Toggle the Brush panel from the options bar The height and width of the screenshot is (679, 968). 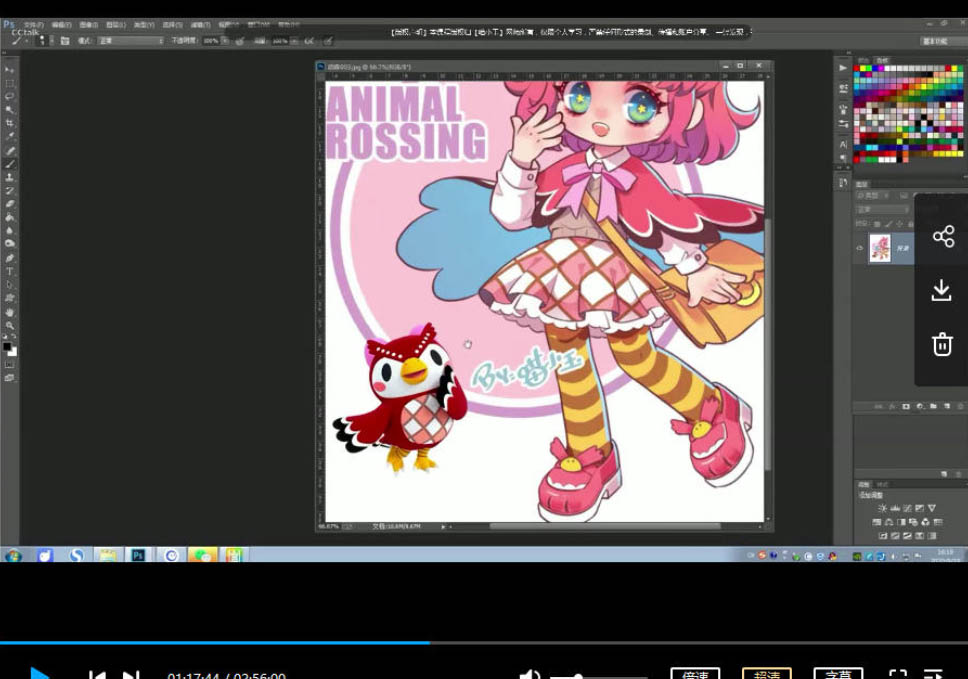point(65,41)
